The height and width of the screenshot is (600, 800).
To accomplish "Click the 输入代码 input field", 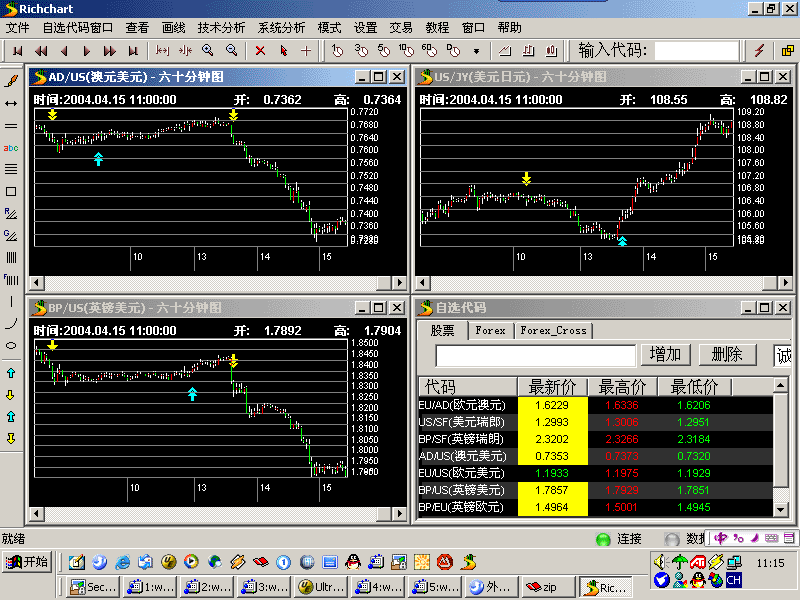I will pyautogui.click(x=696, y=51).
